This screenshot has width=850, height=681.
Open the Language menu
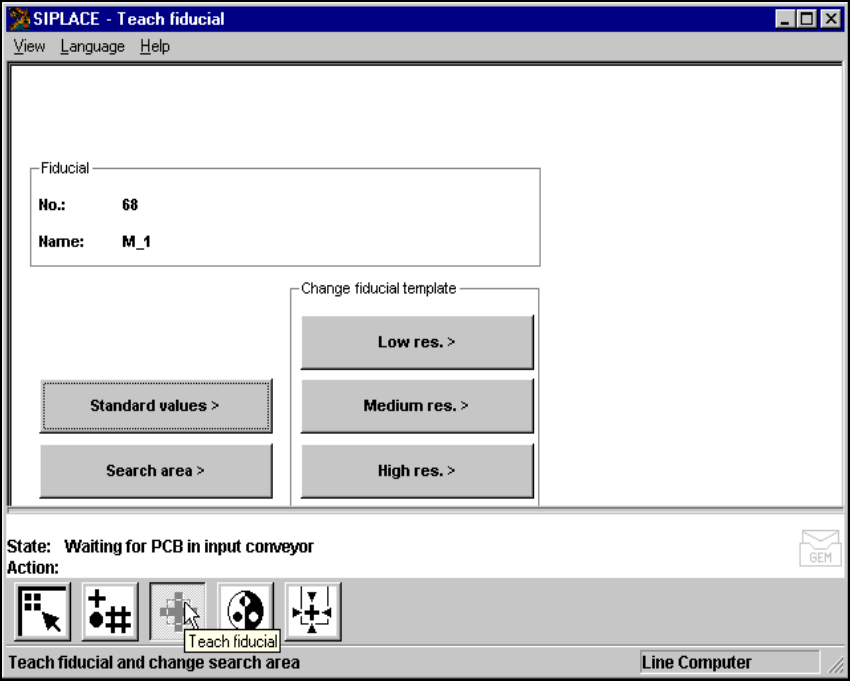pyautogui.click(x=92, y=47)
